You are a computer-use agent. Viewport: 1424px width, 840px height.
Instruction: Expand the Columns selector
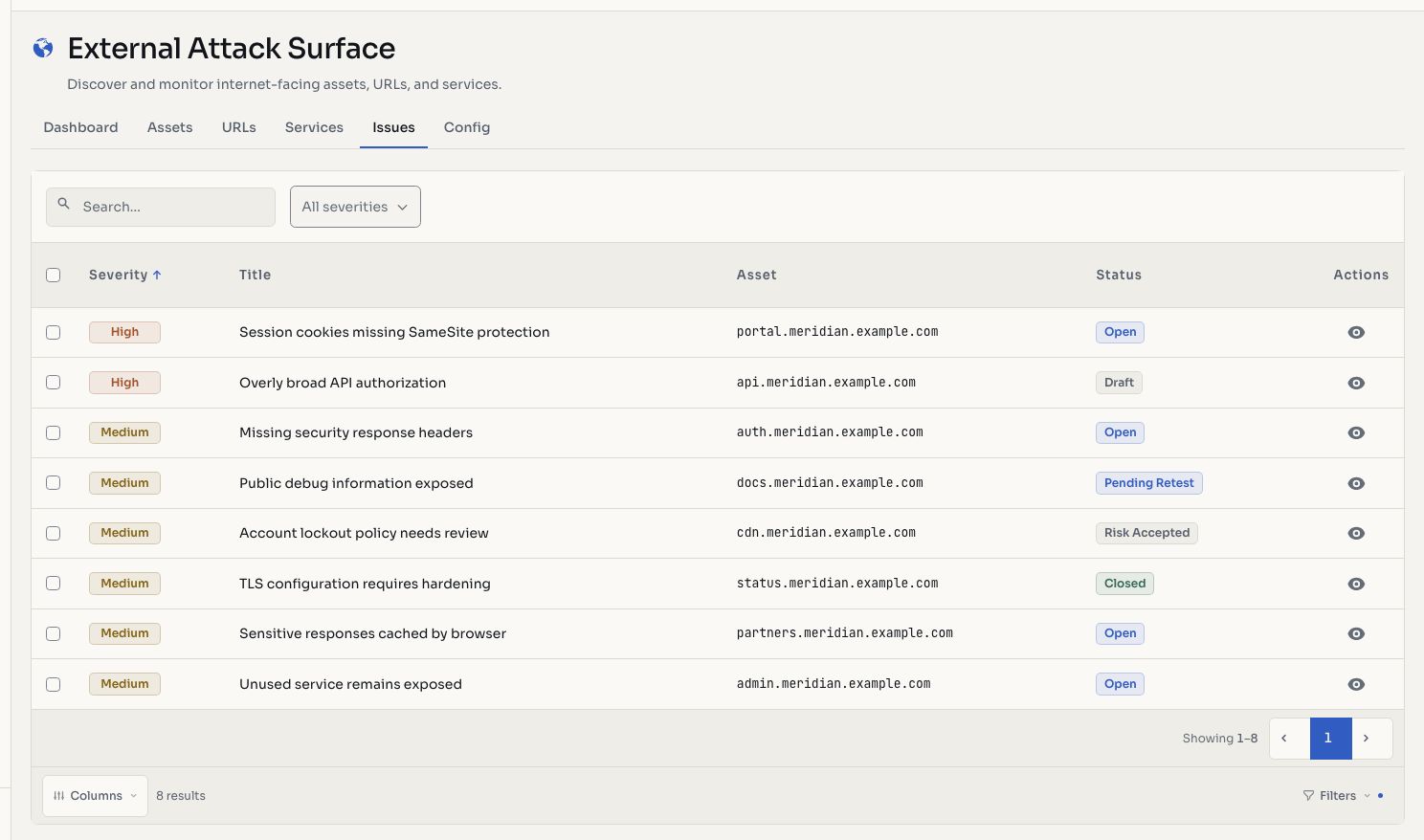click(96, 796)
